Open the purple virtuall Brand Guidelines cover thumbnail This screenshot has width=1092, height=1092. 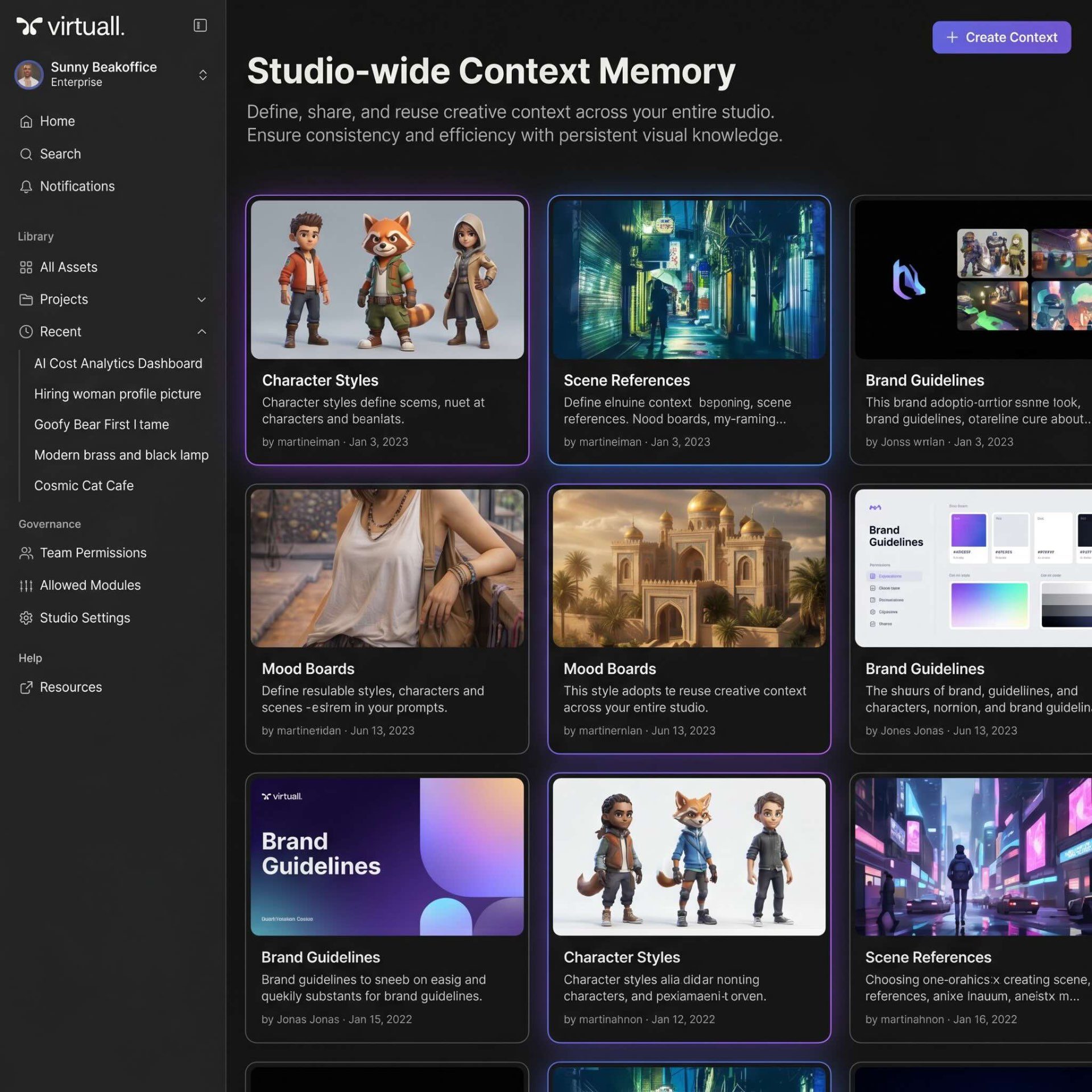click(x=387, y=857)
